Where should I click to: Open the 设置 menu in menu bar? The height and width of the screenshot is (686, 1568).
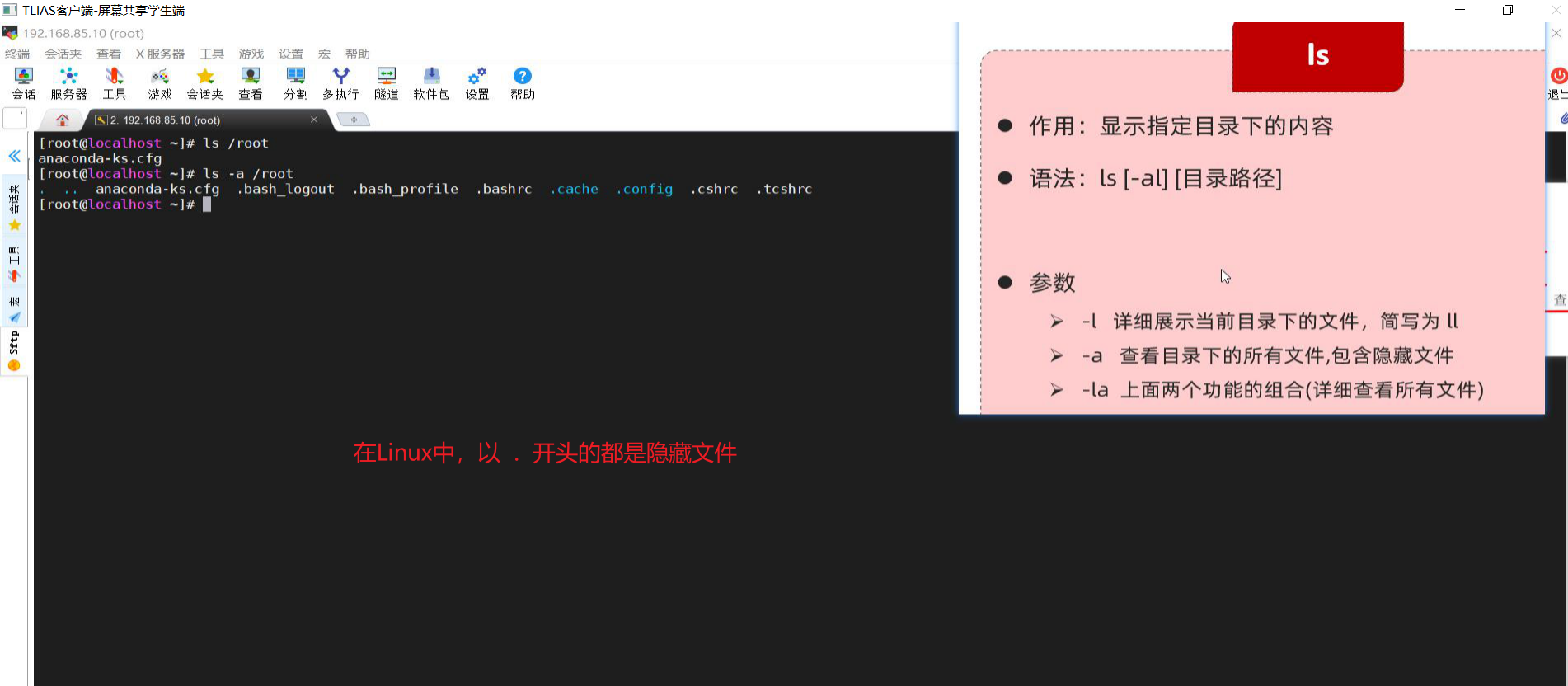pyautogui.click(x=291, y=54)
